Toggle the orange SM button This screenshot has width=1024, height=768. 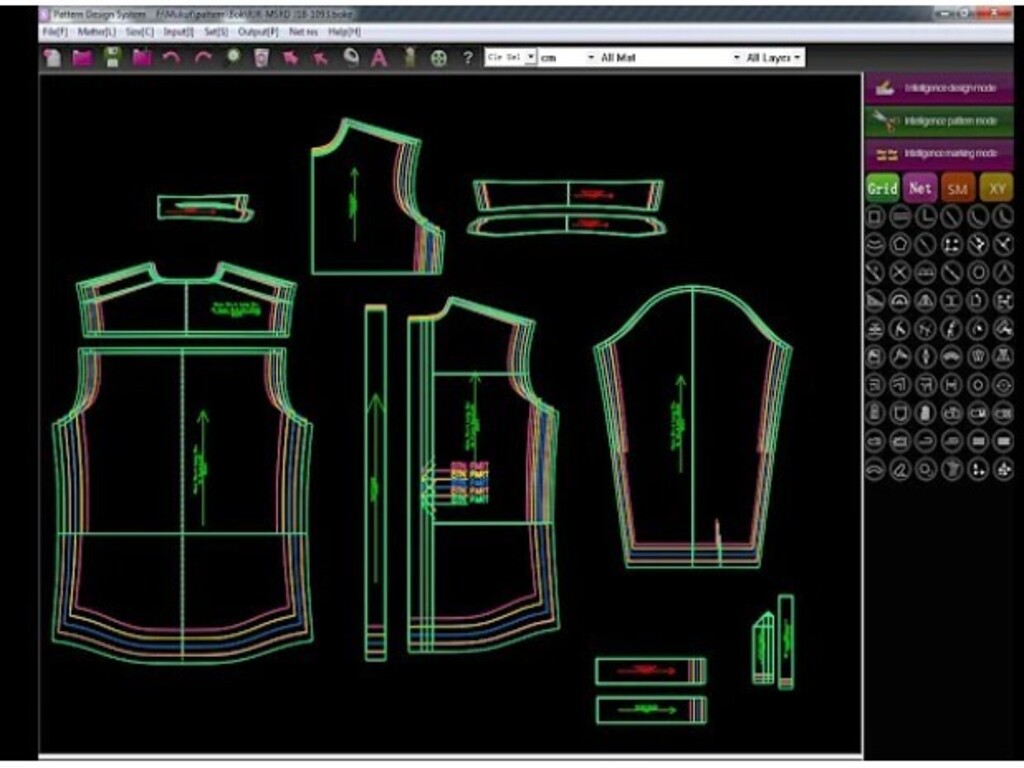[x=957, y=187]
